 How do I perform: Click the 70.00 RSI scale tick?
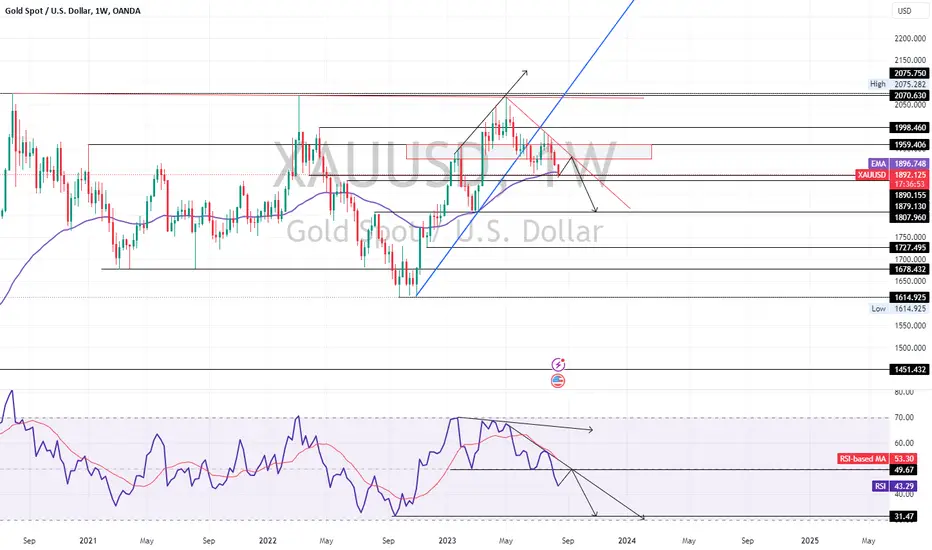click(x=904, y=417)
